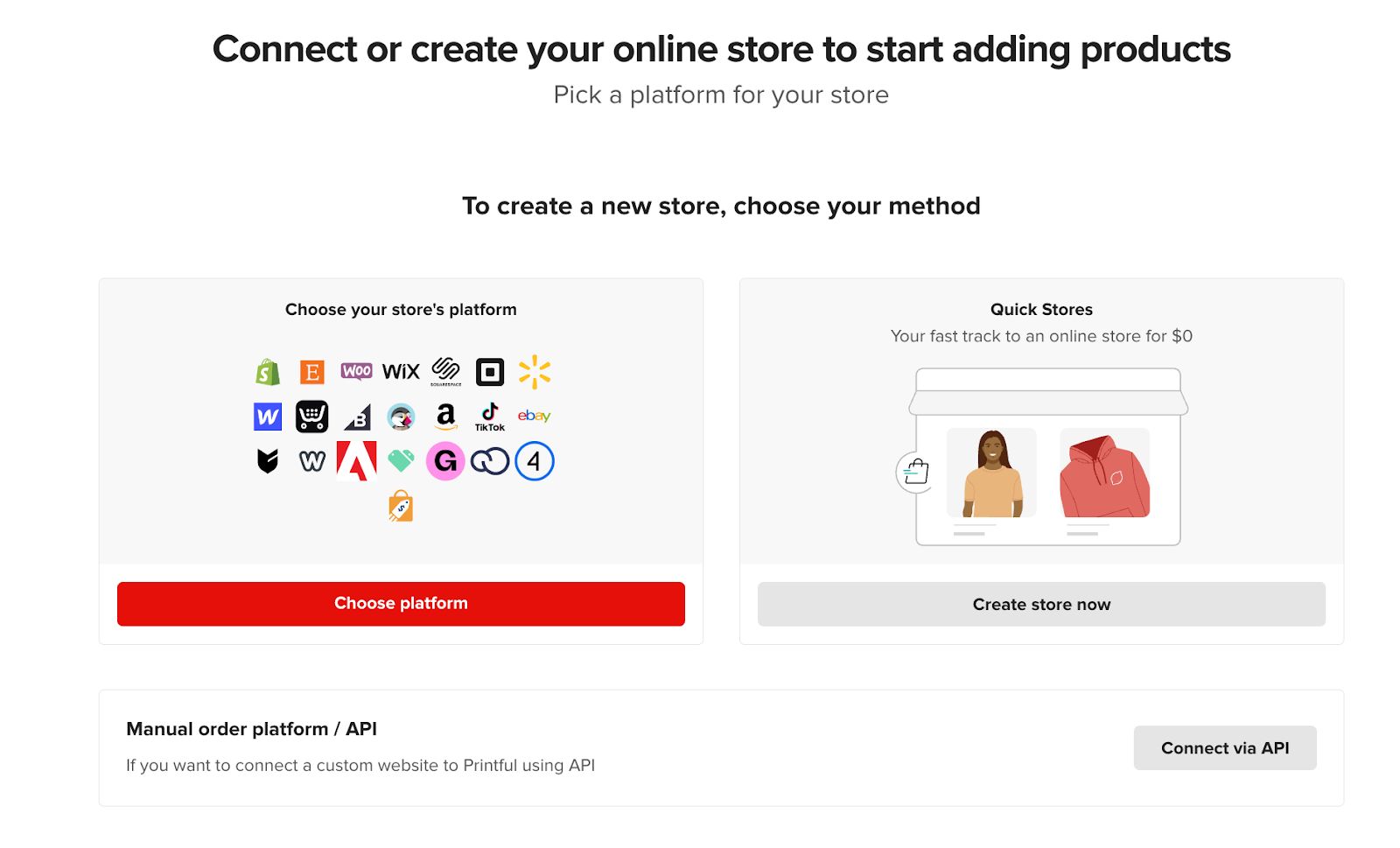
Task: Choose the Gumroad G icon
Action: 445,461
